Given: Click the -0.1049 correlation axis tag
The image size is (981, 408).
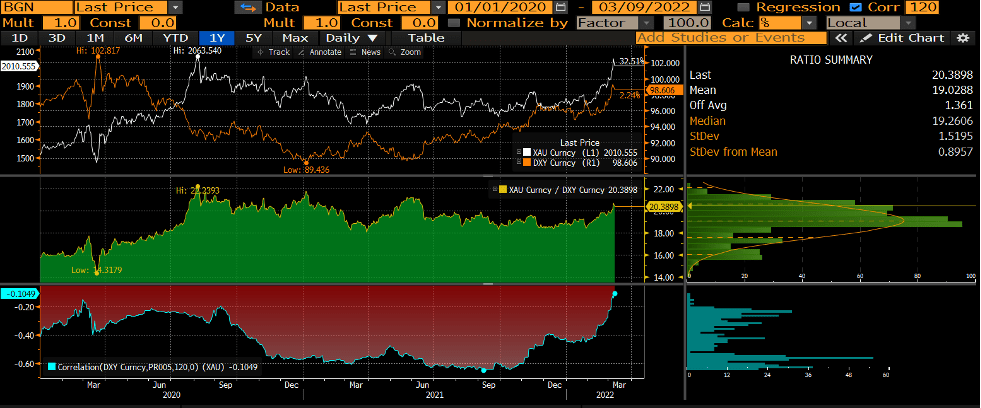Looking at the screenshot, I should point(18,293).
